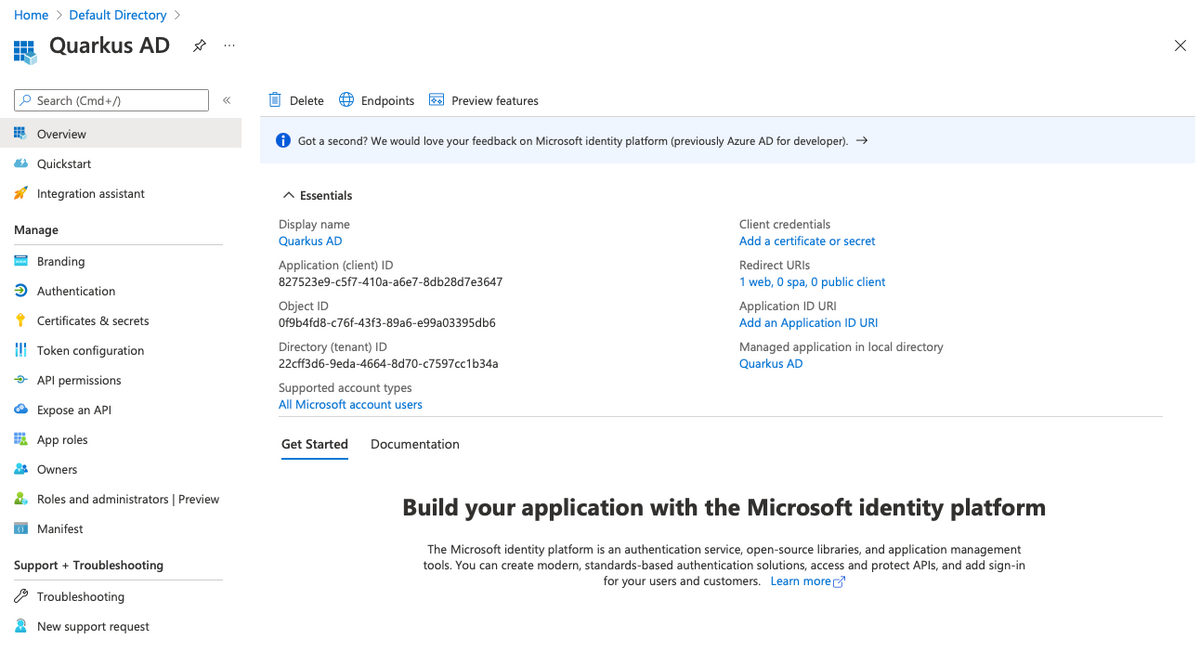Click the Token configuration icon
Viewport: 1200px width, 665px height.
click(x=20, y=350)
